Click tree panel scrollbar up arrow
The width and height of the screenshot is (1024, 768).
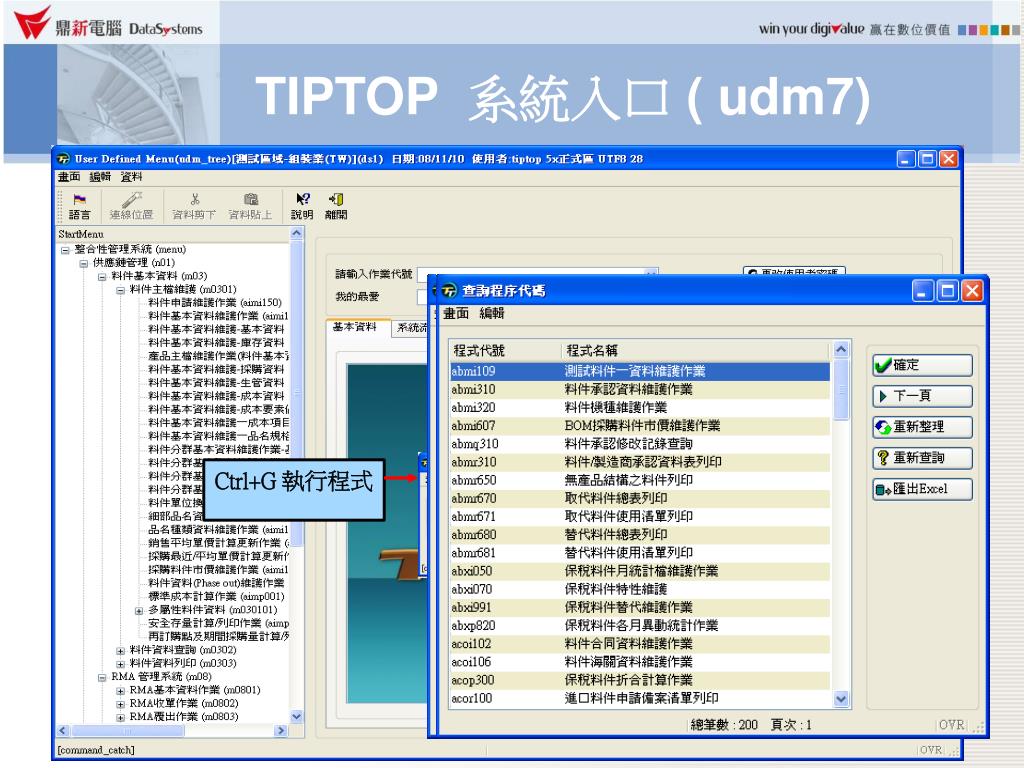coord(296,233)
